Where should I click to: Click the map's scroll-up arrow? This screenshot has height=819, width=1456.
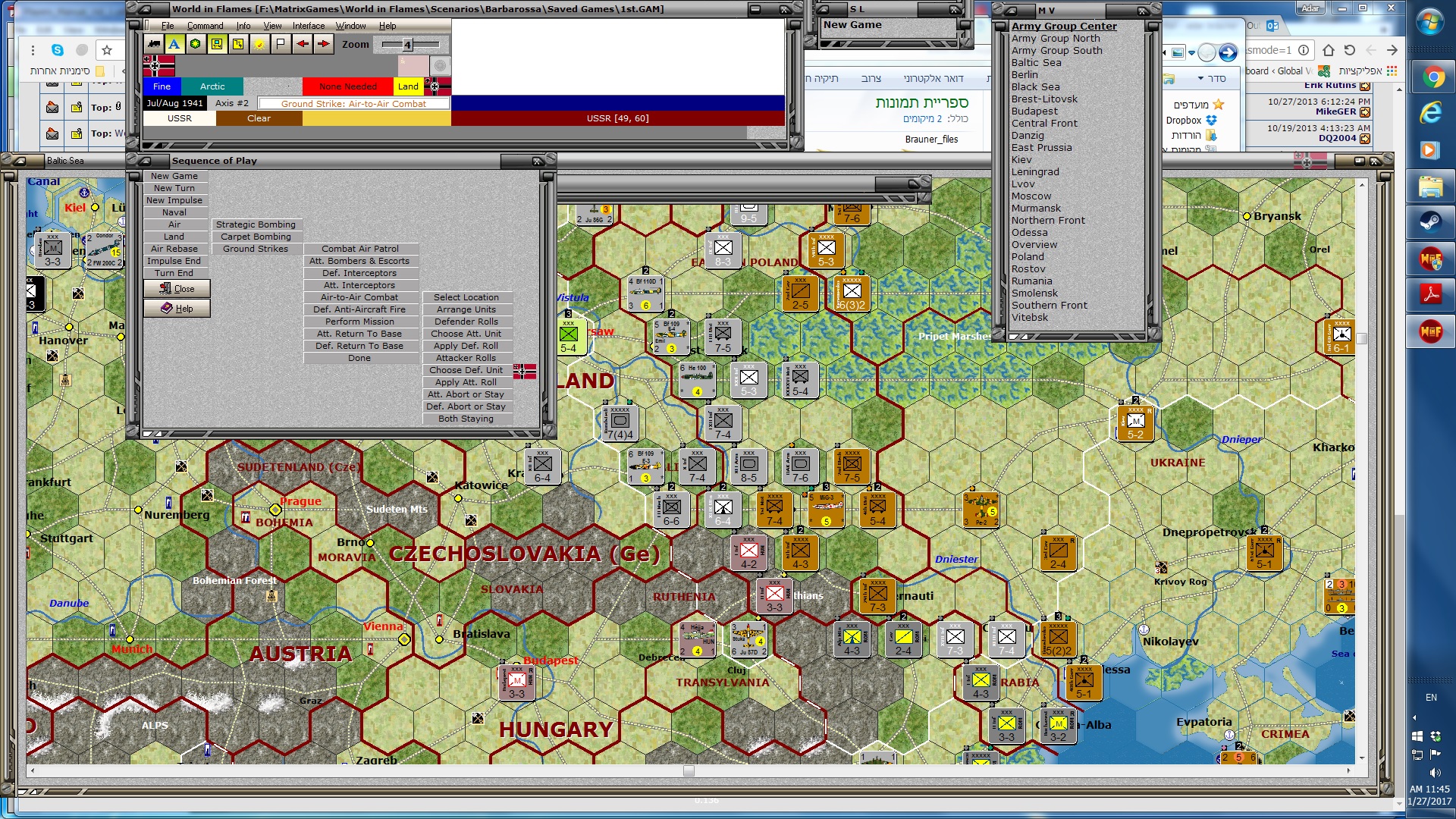(x=1362, y=184)
